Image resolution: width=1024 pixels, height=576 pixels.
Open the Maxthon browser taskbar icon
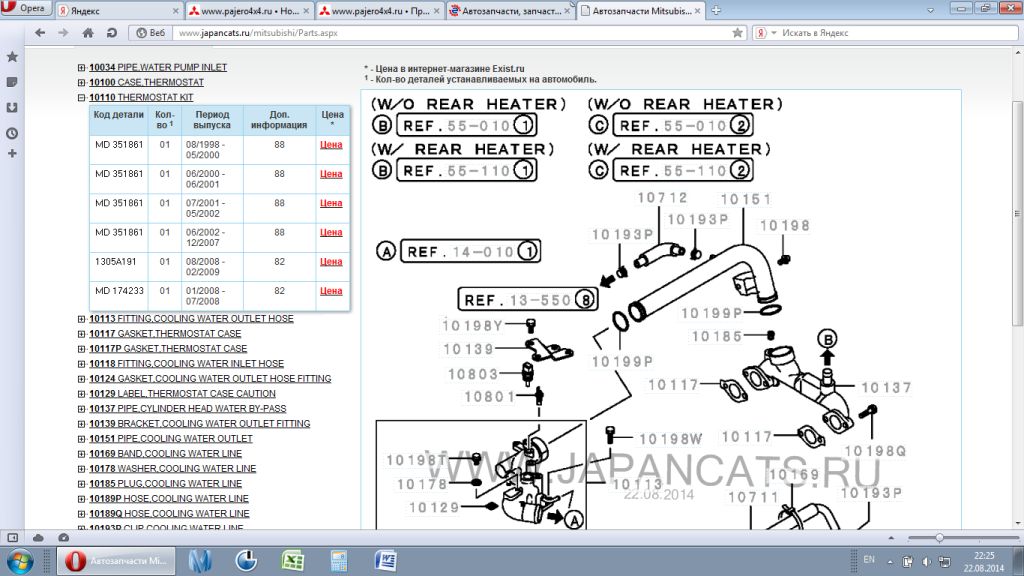[200, 560]
